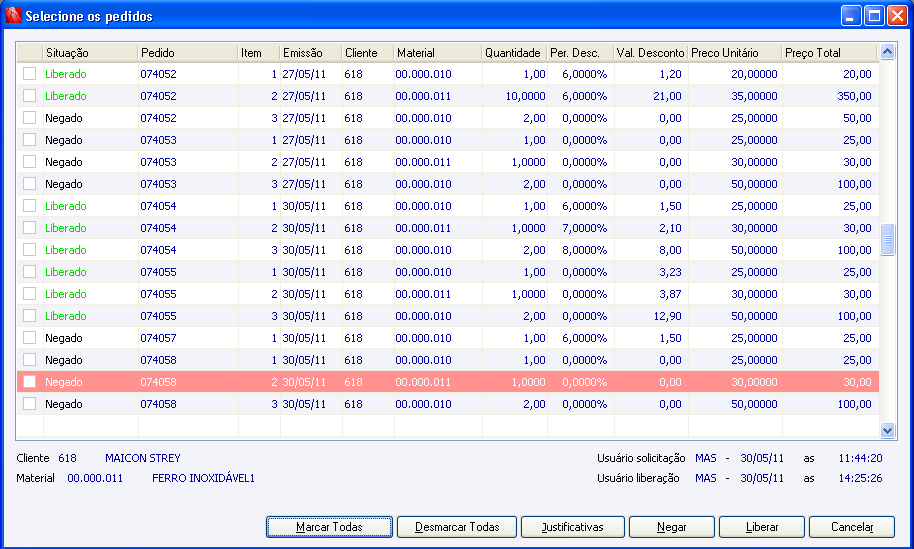Check the box for pedido 074052 item 1
Screen dimensions: 914x549
pyautogui.click(x=29, y=73)
